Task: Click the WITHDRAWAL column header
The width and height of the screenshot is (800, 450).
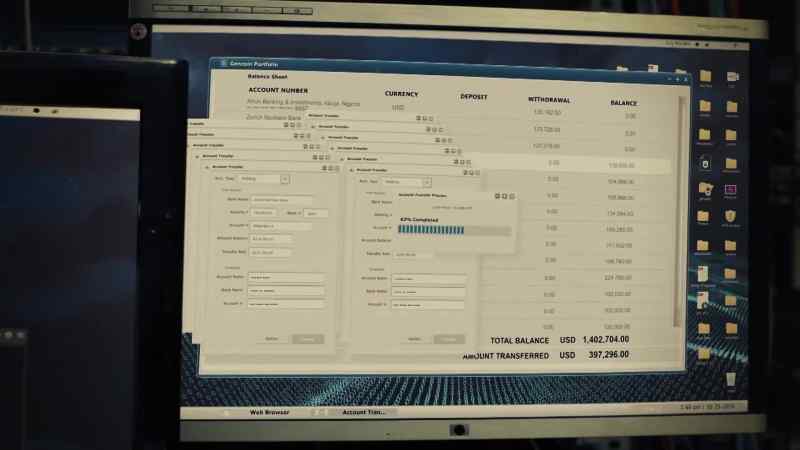Action: [x=549, y=99]
